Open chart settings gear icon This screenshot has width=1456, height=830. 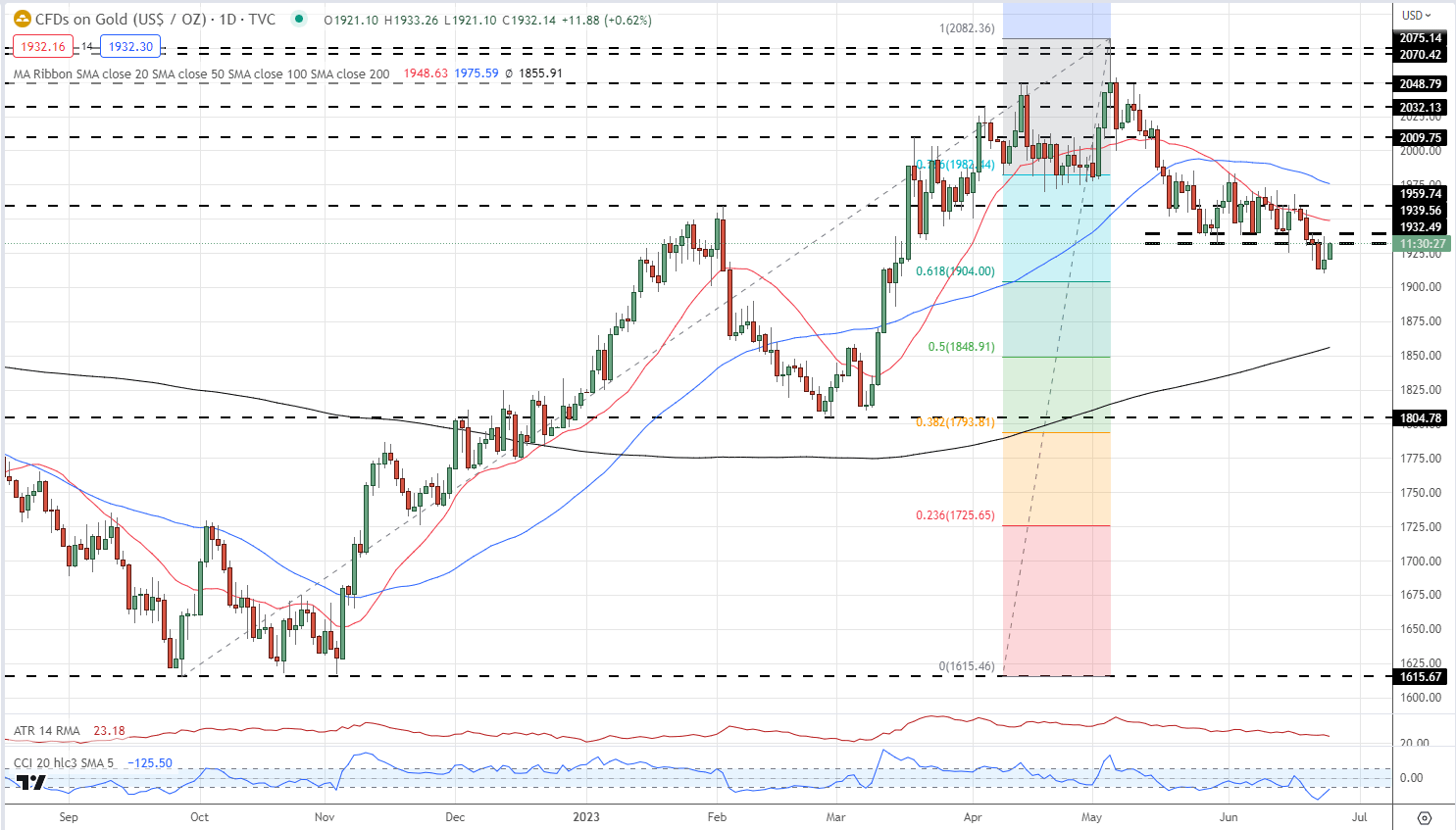point(1425,817)
